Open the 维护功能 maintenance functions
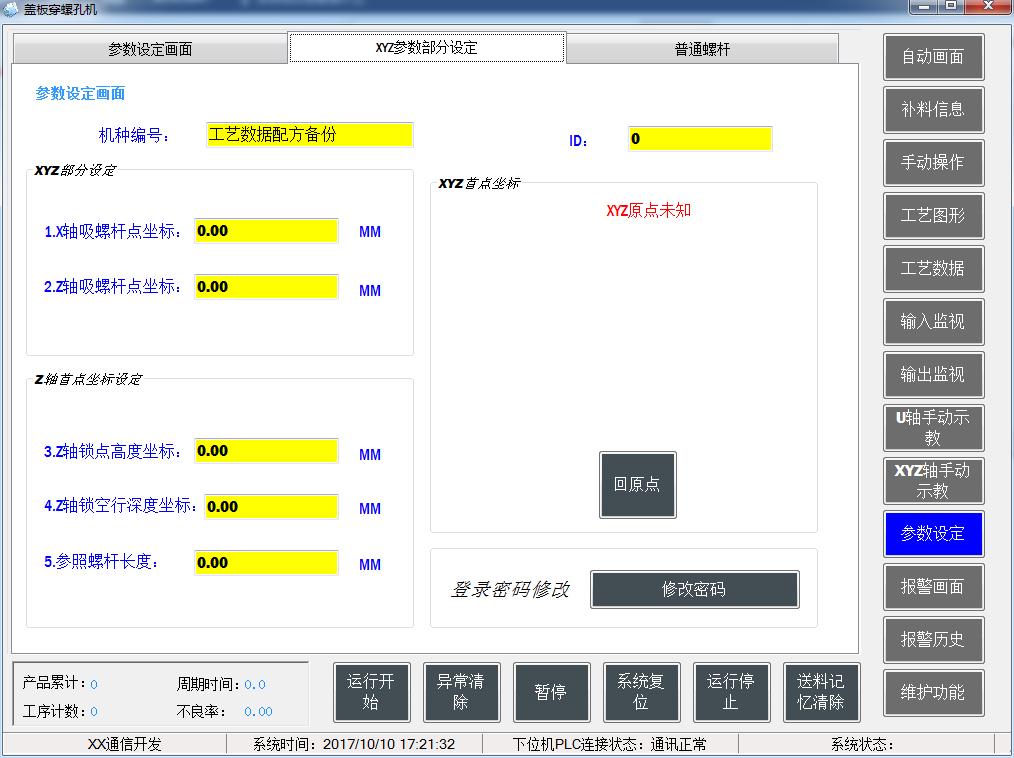1014x758 pixels. (932, 693)
